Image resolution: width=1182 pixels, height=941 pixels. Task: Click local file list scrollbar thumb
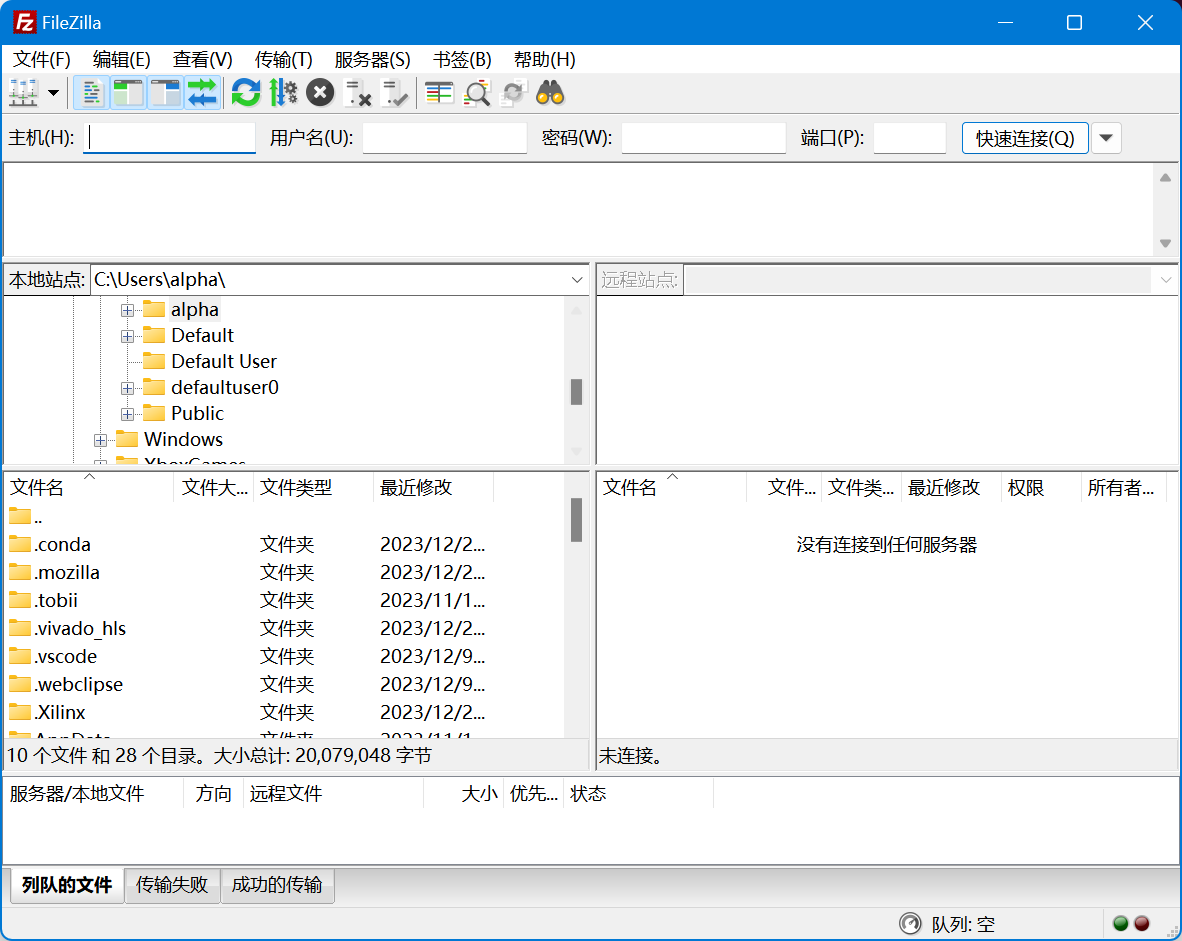point(577,520)
